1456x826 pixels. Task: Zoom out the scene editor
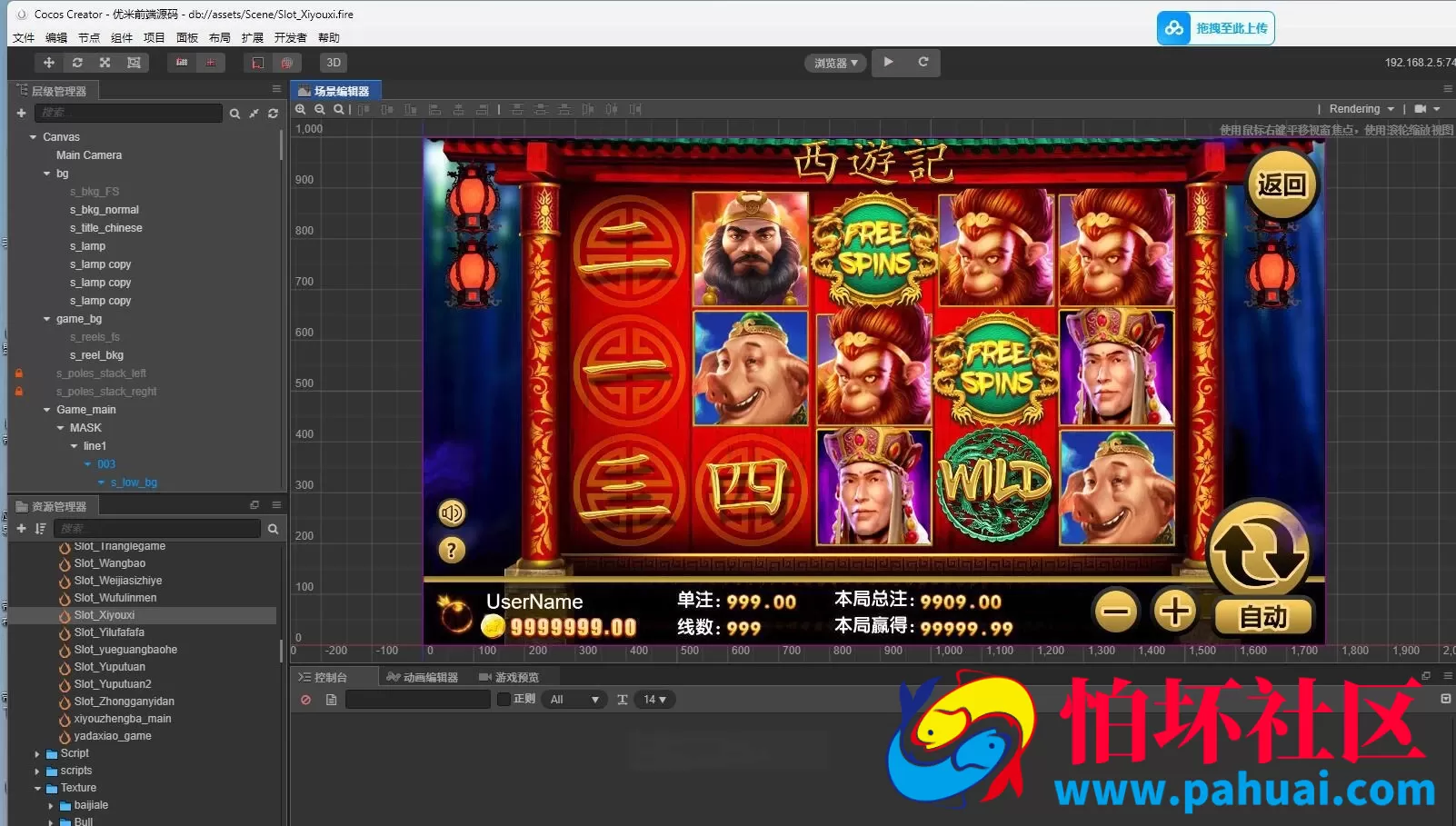point(320,109)
